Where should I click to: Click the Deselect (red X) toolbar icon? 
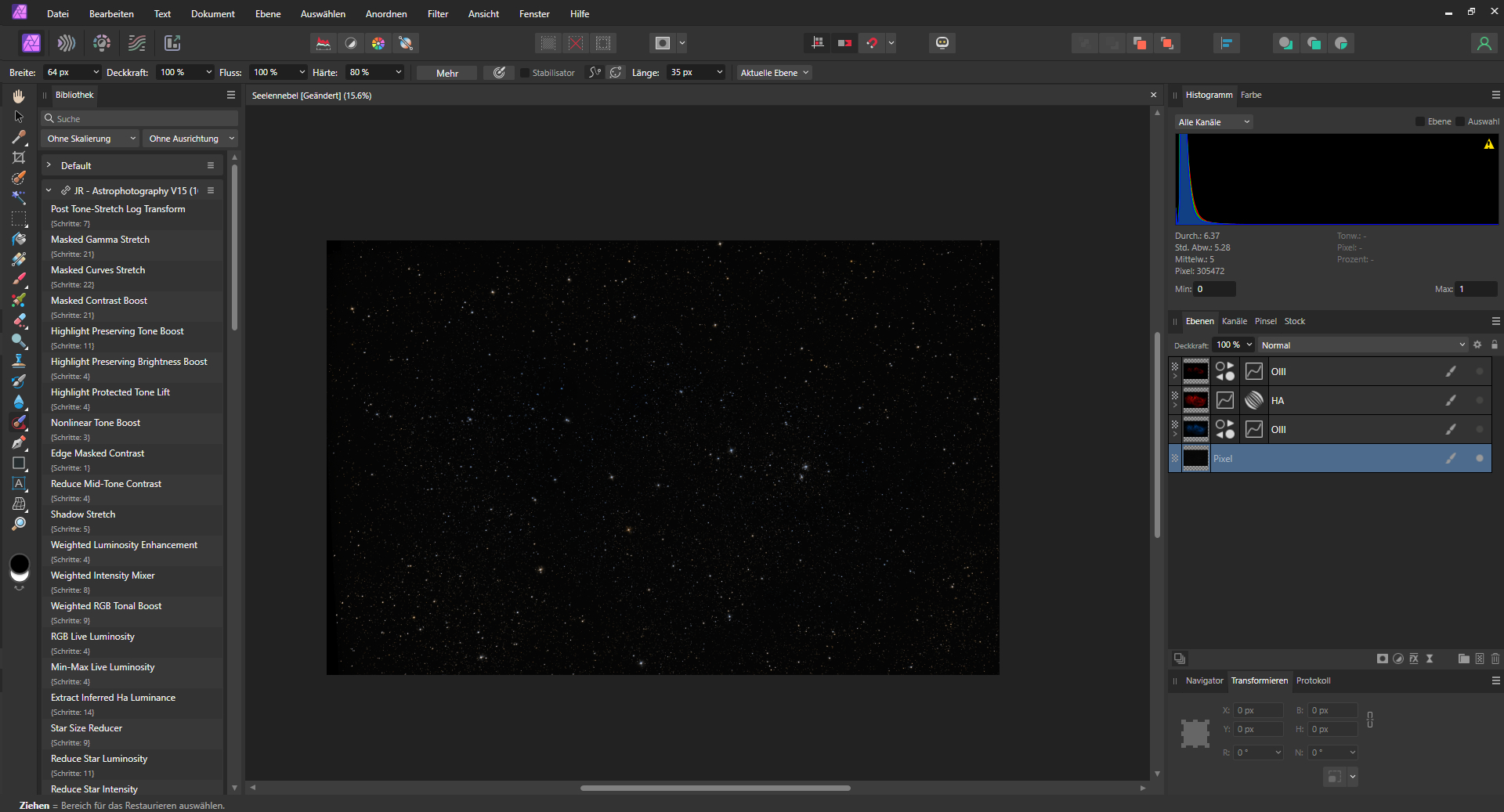click(x=576, y=43)
